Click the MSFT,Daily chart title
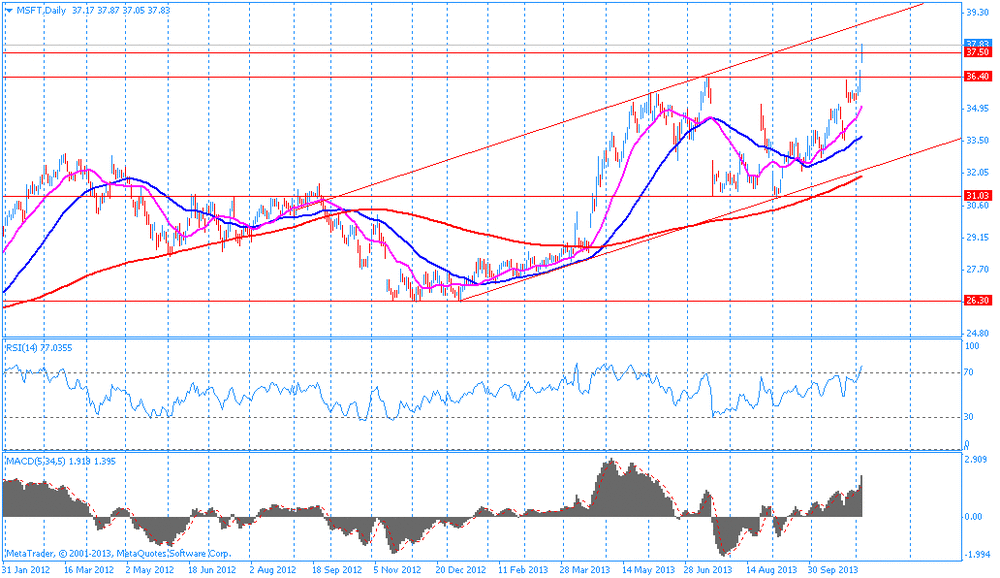 click(x=41, y=11)
